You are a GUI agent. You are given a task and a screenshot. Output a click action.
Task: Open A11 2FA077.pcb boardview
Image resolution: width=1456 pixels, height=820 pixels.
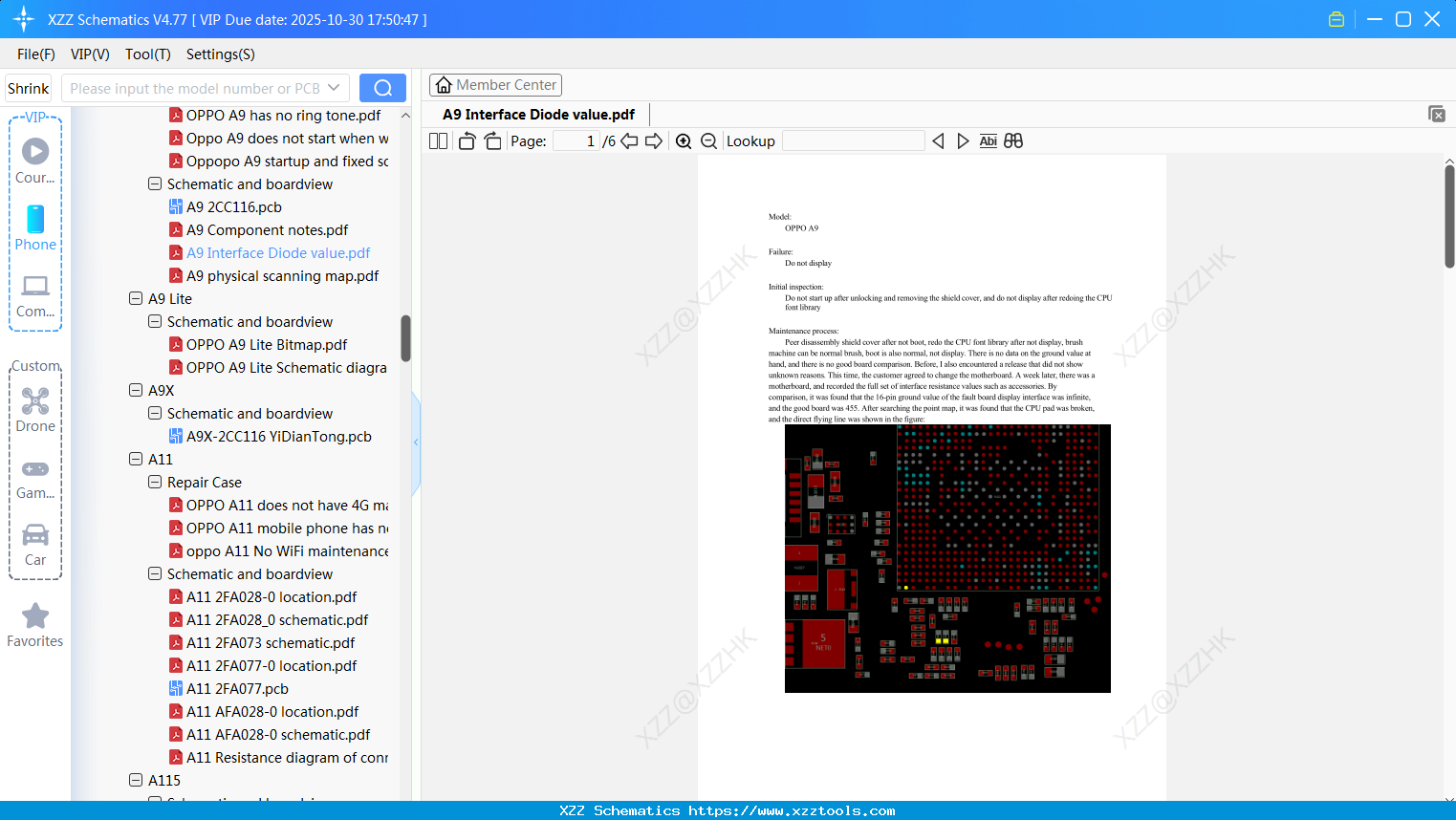click(237, 688)
